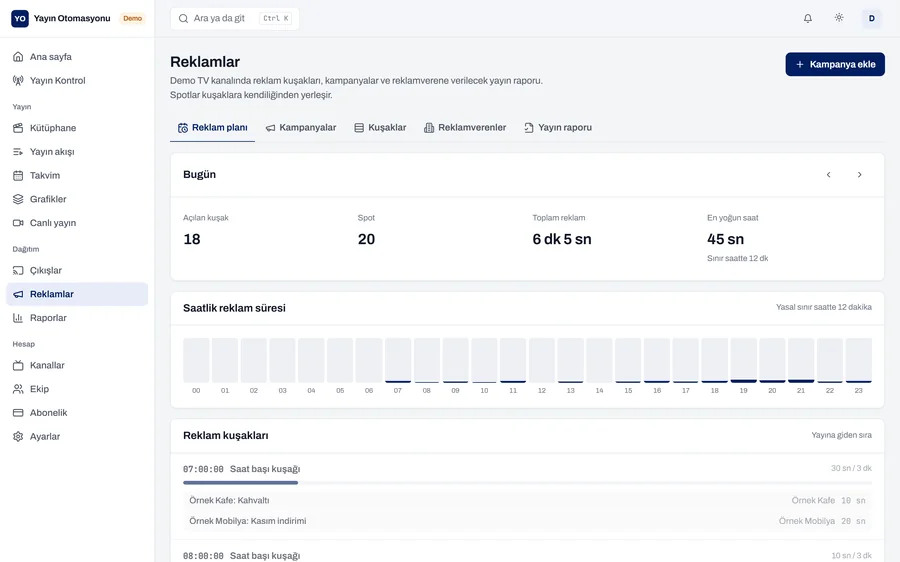Click Yasal sınır saatte 12 dakika text
Screen dimensions: 900x562
824,307
